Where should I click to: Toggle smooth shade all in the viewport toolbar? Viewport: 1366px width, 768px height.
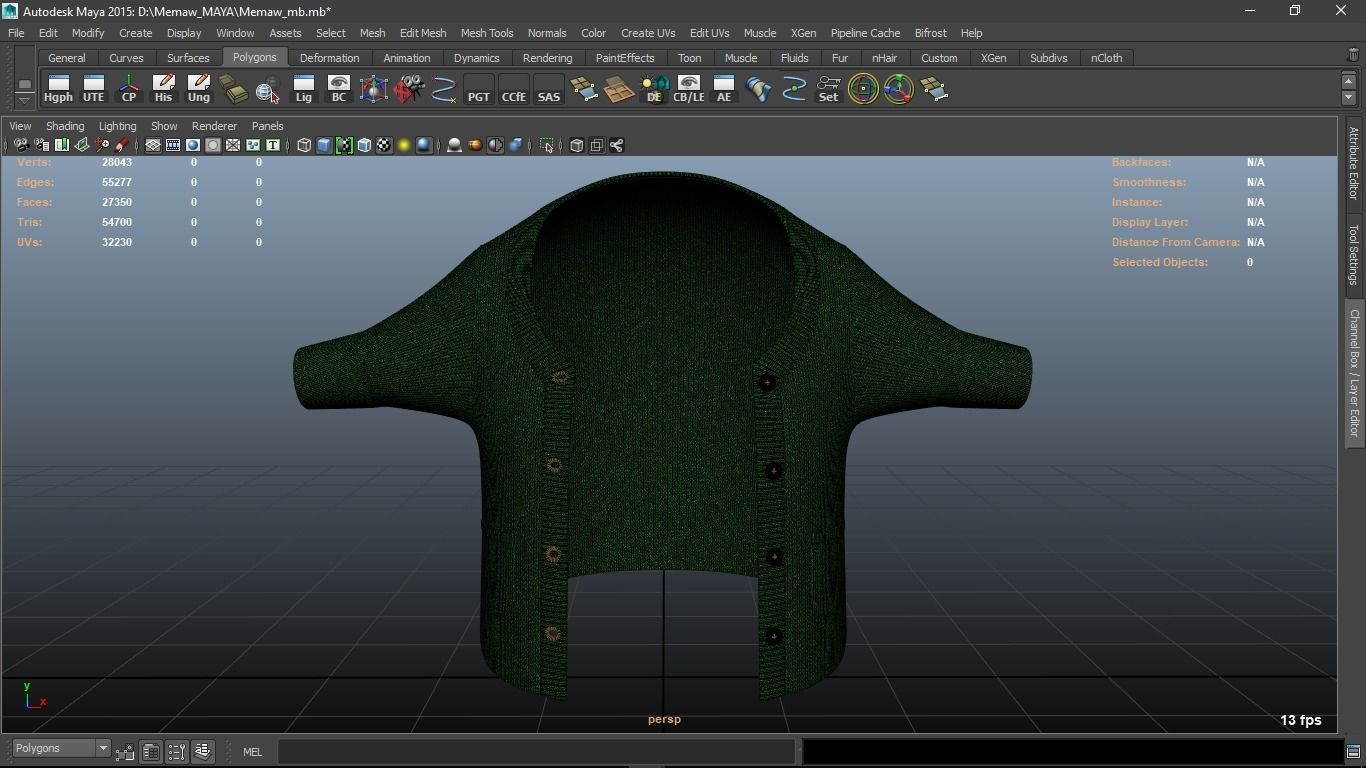tap(324, 145)
